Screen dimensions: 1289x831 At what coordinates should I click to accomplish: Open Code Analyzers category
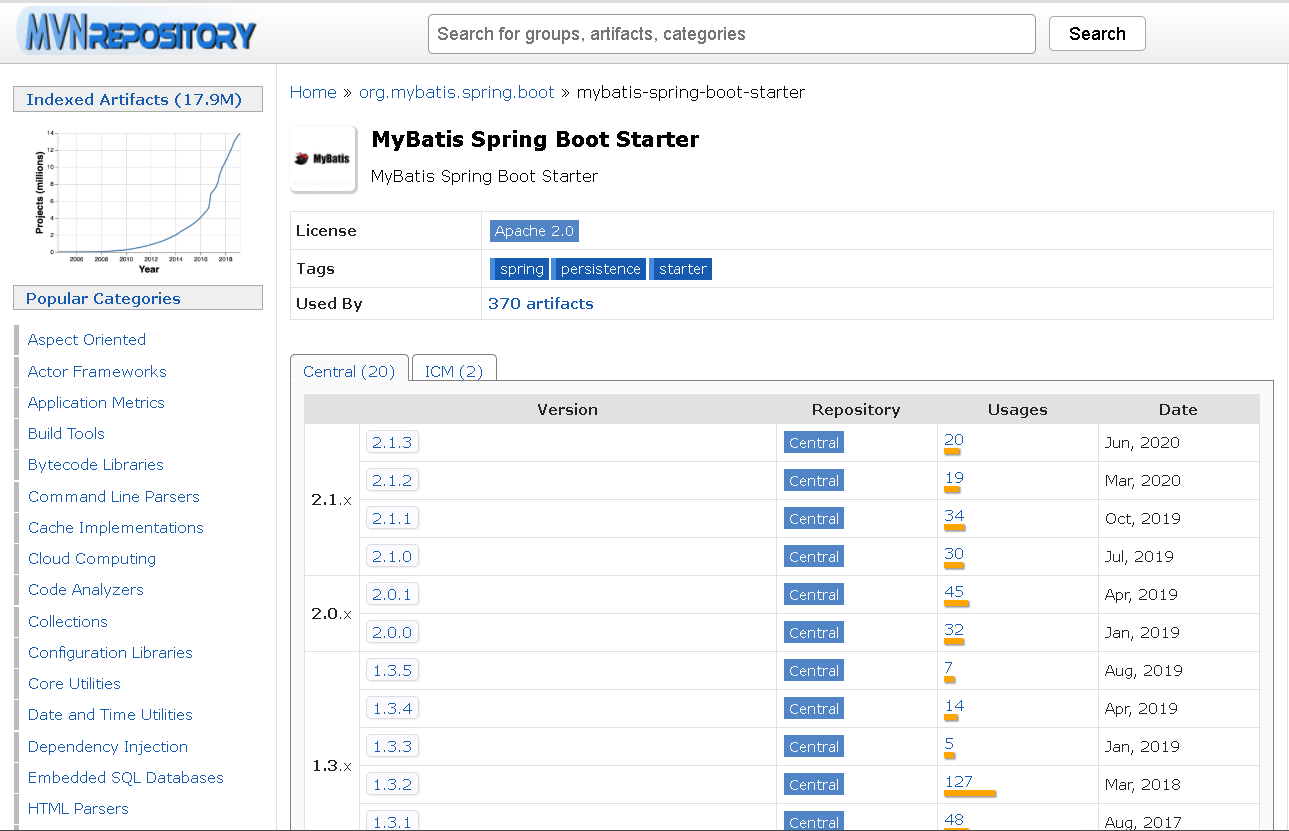pyautogui.click(x=86, y=590)
